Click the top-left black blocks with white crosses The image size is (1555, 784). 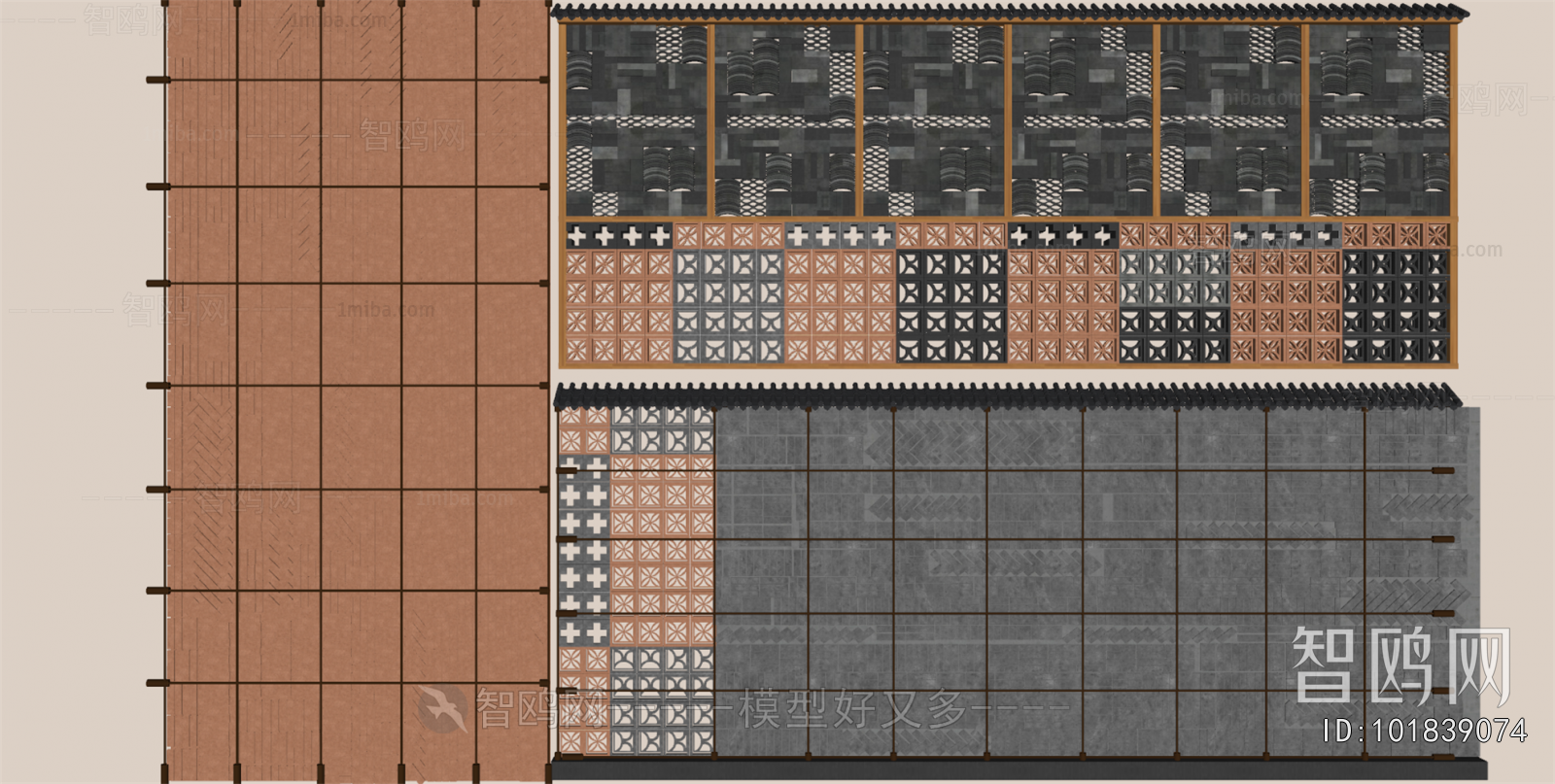(618, 235)
